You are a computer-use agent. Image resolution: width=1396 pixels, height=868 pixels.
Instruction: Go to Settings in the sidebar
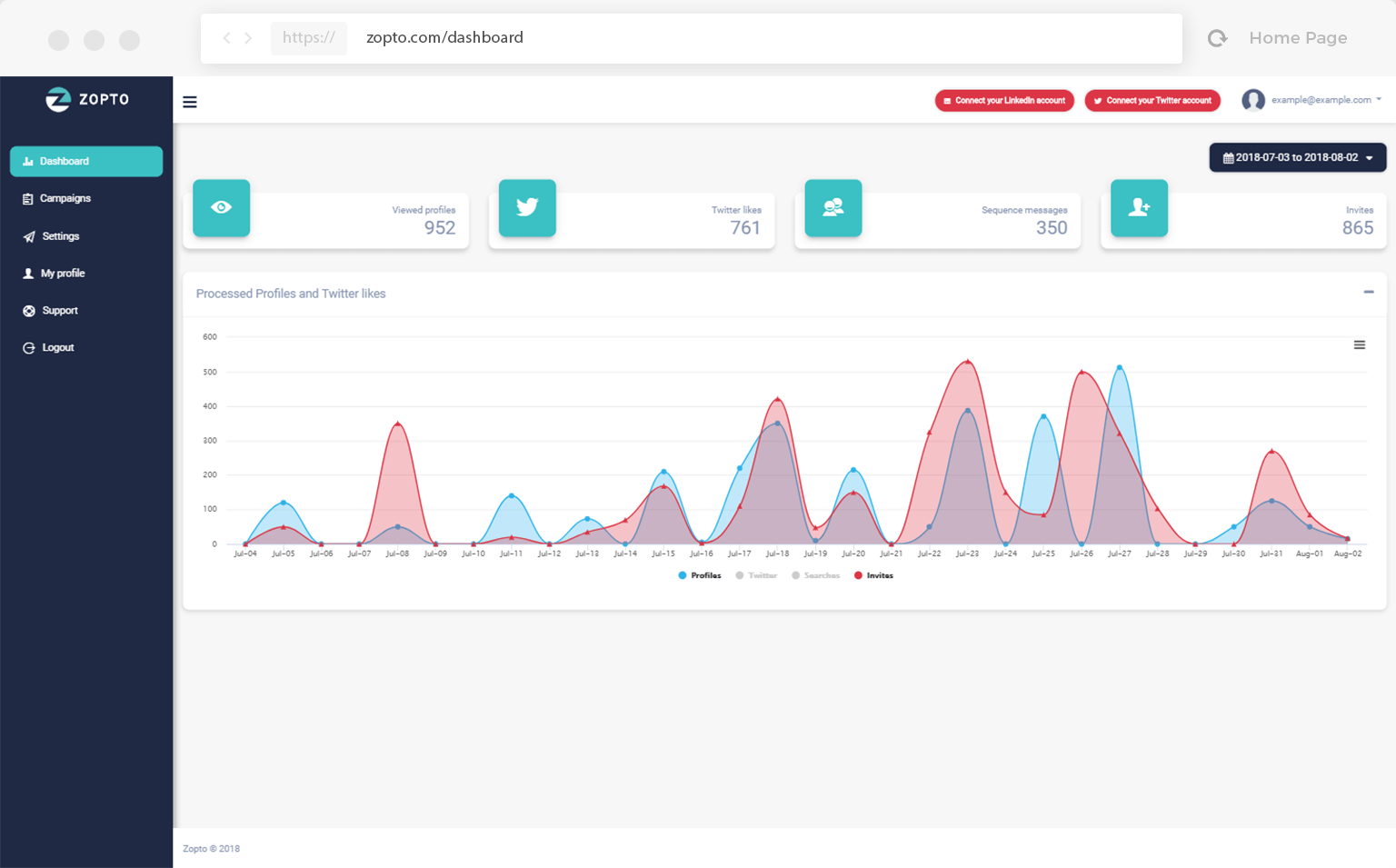60,236
